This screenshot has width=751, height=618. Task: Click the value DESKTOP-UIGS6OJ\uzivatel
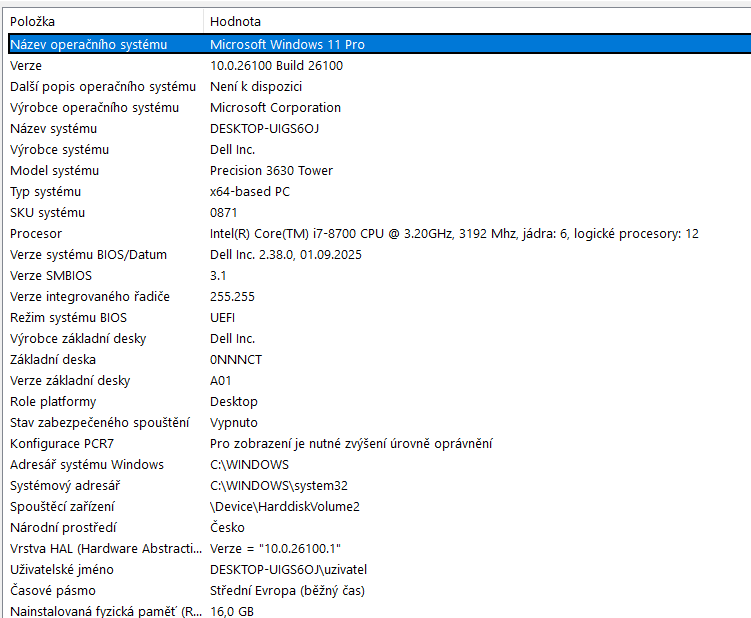pyautogui.click(x=288, y=570)
